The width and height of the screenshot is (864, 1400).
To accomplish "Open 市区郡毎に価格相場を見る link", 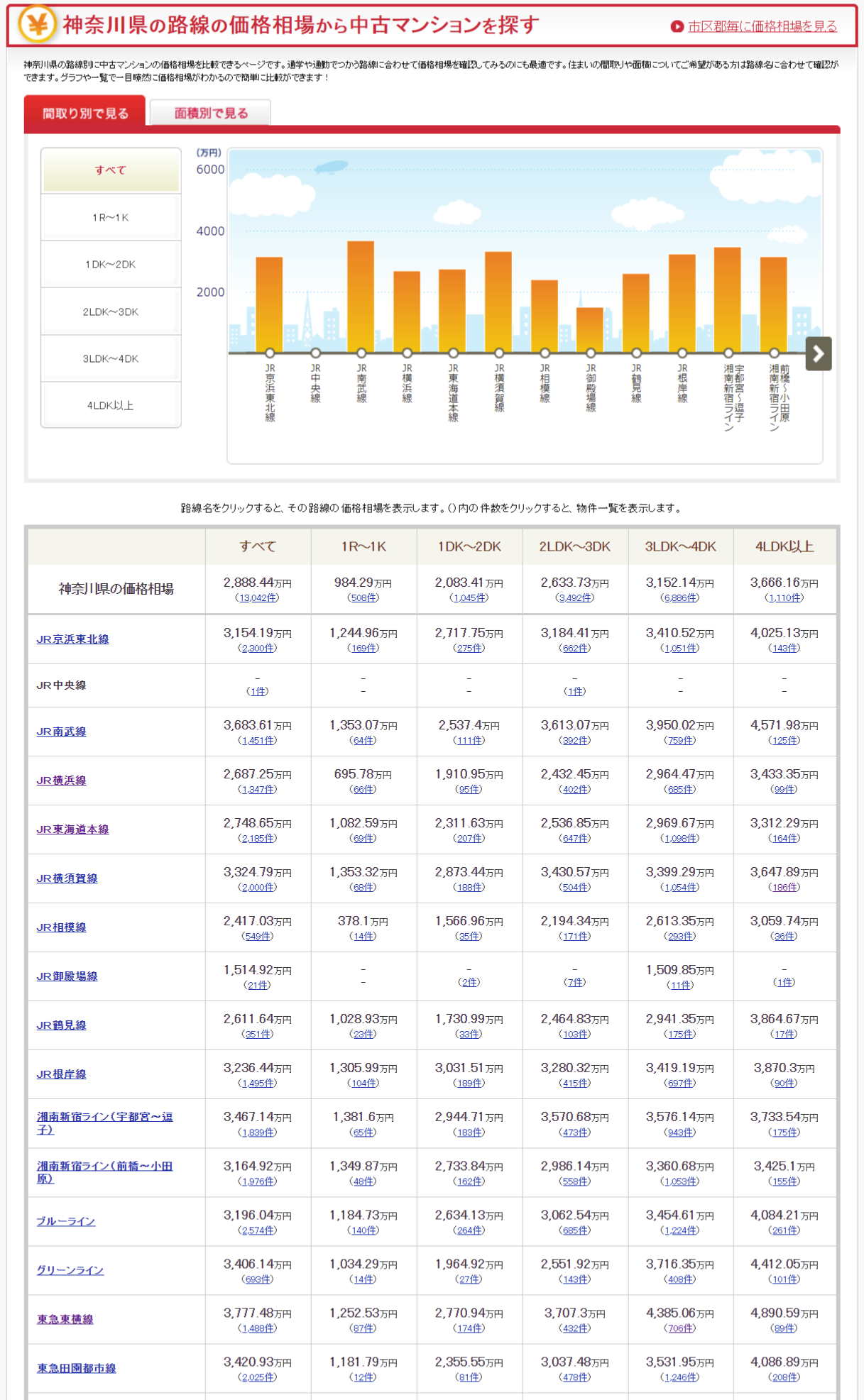I will pyautogui.click(x=762, y=26).
